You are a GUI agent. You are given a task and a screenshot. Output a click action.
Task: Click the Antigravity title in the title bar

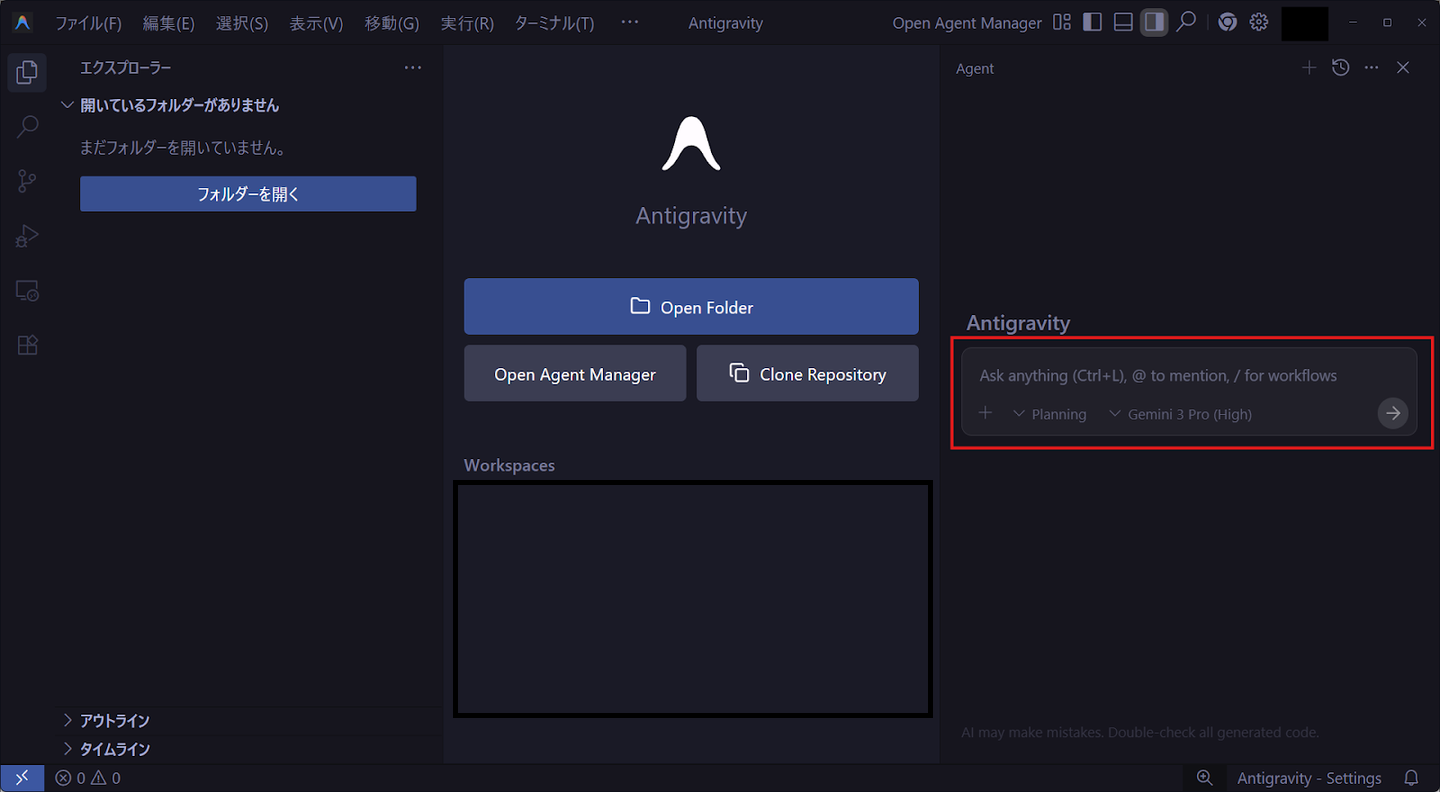(726, 23)
